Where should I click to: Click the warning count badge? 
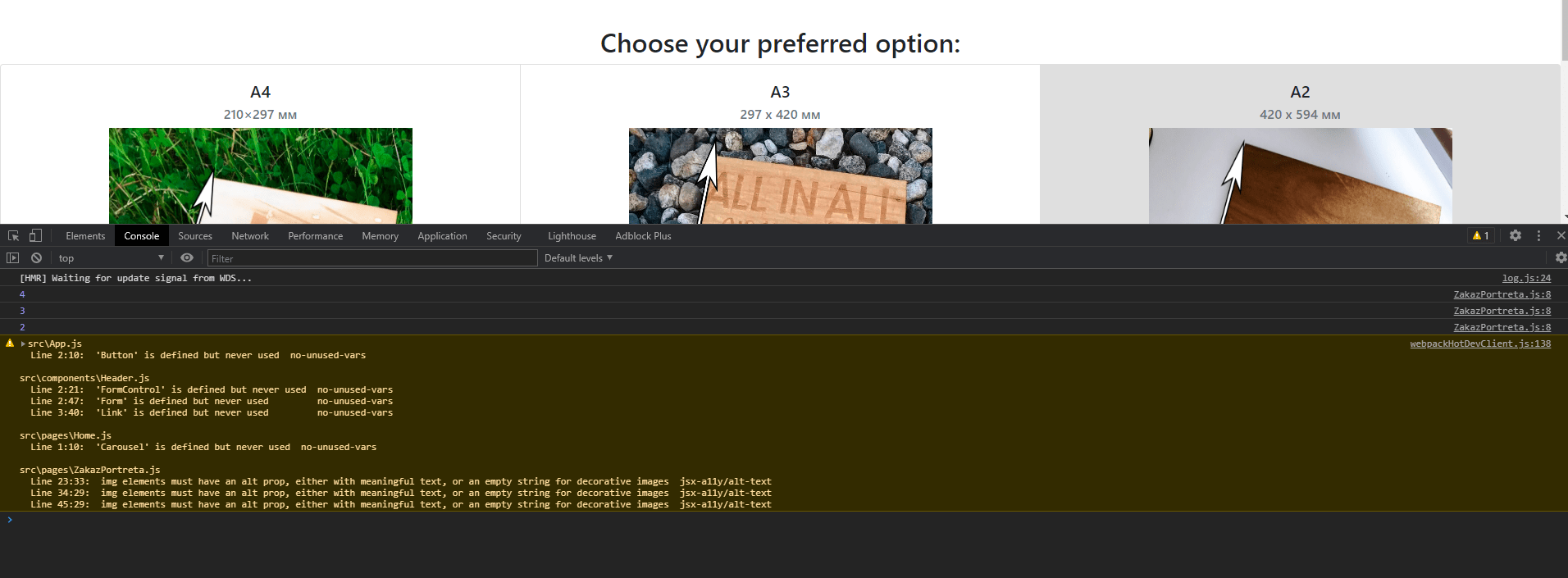(x=1481, y=236)
